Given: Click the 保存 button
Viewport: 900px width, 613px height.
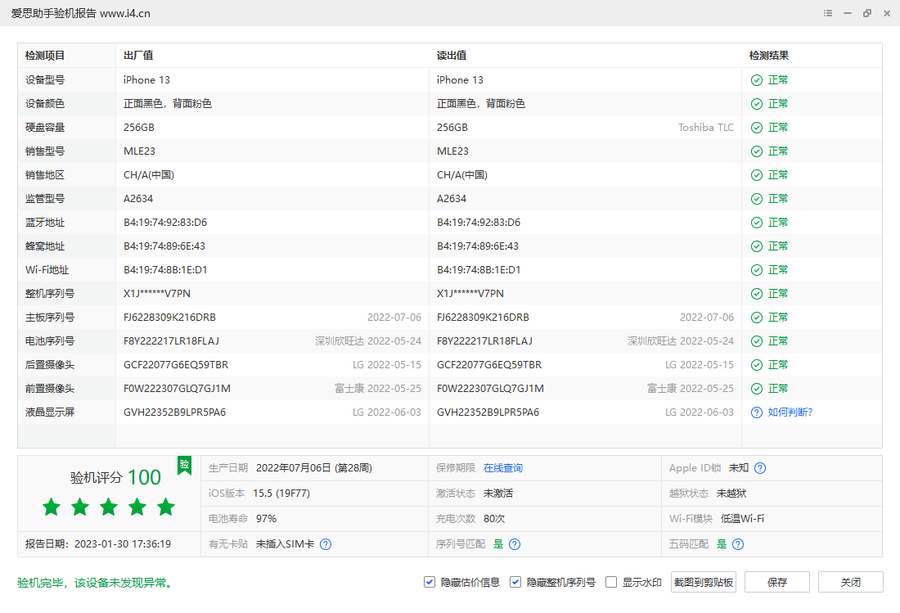Looking at the screenshot, I should [777, 582].
